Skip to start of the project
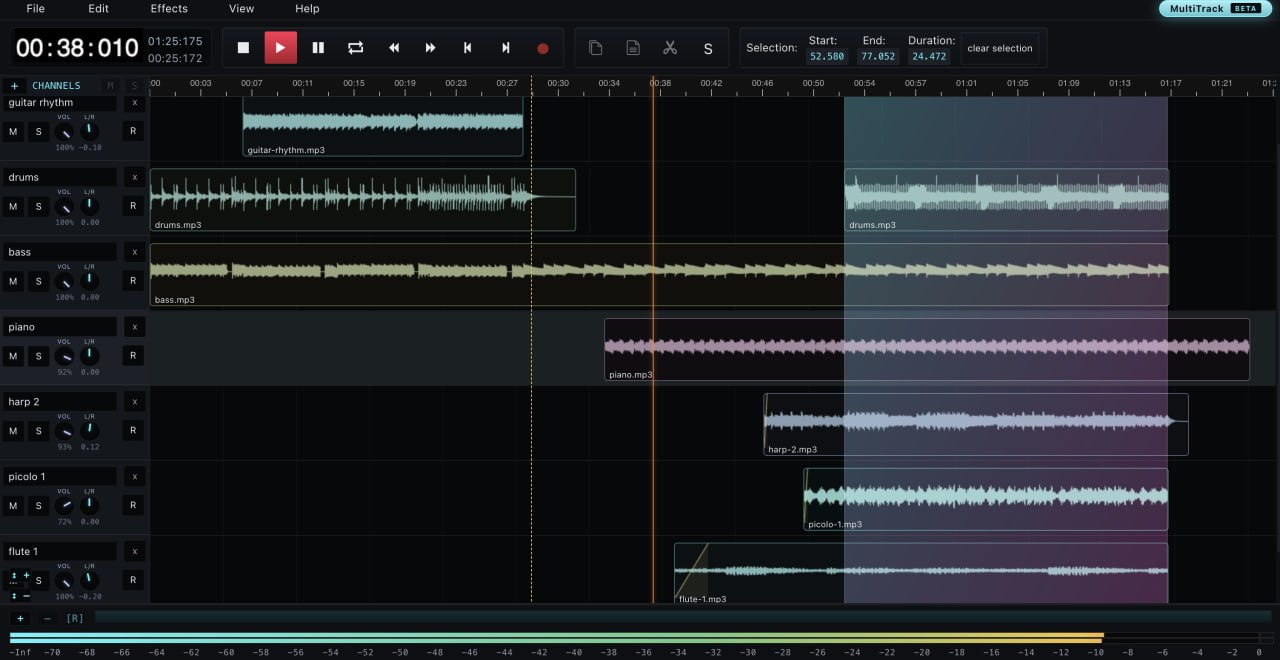This screenshot has height=660, width=1280. [x=468, y=47]
